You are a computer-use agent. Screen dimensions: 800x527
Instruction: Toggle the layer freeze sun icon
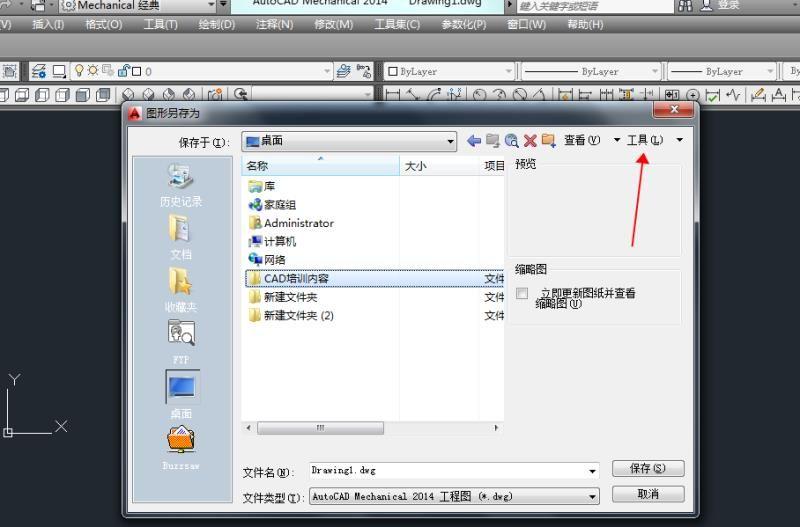(93, 70)
